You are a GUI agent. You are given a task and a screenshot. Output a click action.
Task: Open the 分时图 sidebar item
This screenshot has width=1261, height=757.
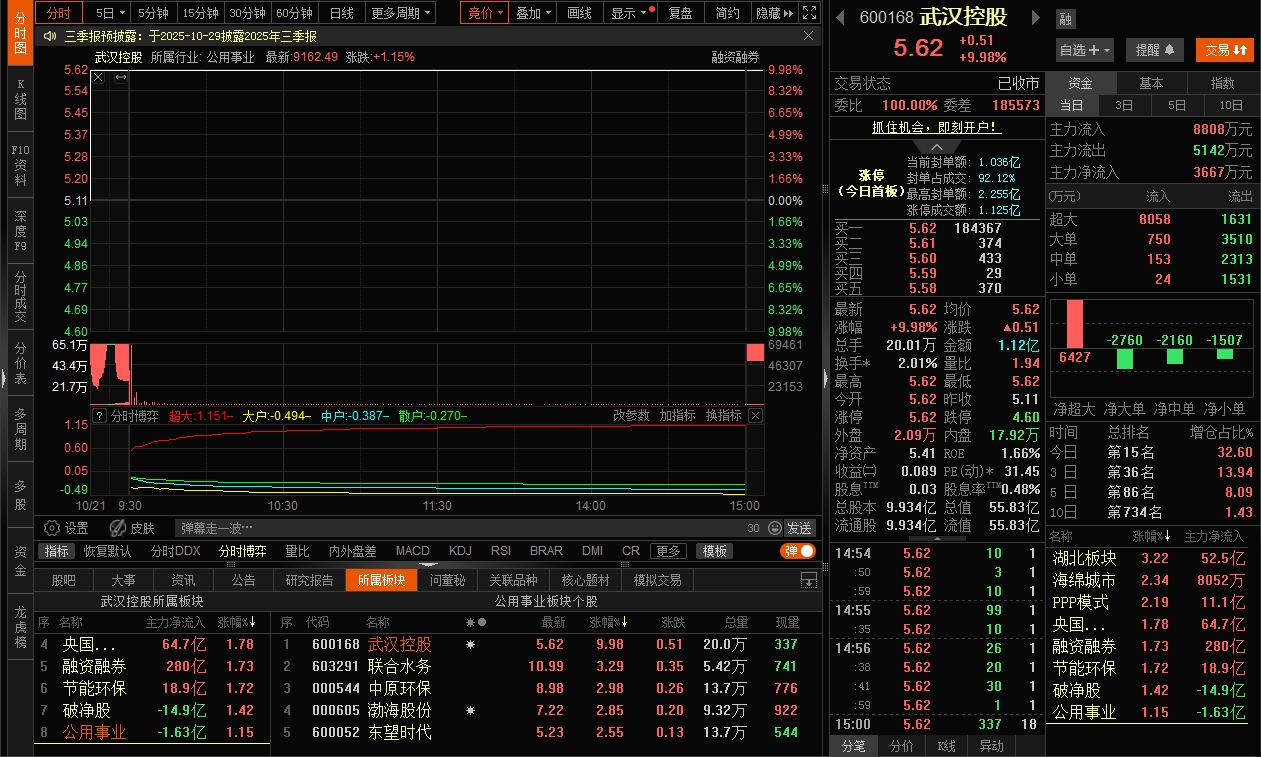coord(20,35)
